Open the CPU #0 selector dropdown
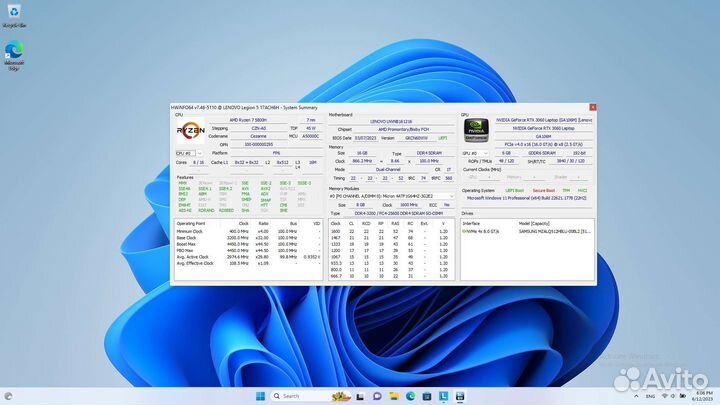Image resolution: width=720 pixels, height=405 pixels. pyautogui.click(x=189, y=153)
